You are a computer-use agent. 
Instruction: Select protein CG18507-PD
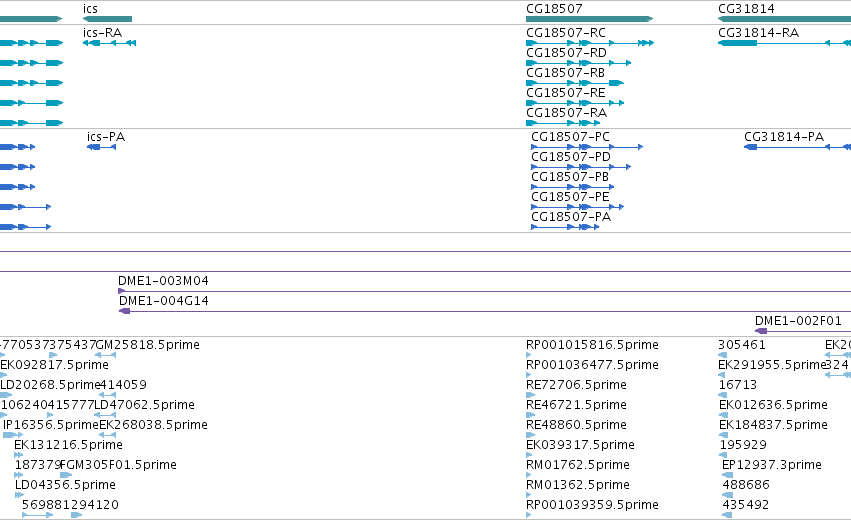571,157
